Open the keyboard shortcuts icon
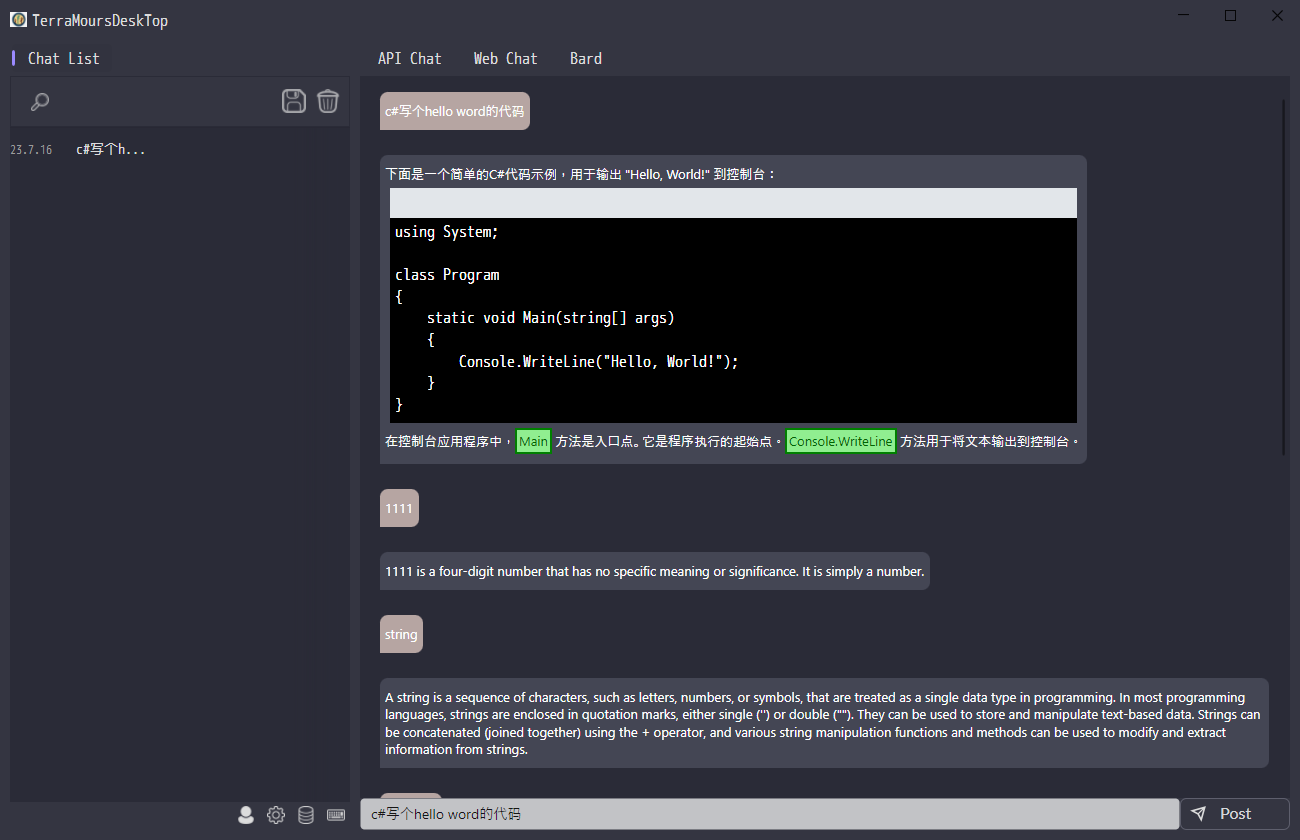Viewport: 1300px width, 840px height. pyautogui.click(x=335, y=814)
